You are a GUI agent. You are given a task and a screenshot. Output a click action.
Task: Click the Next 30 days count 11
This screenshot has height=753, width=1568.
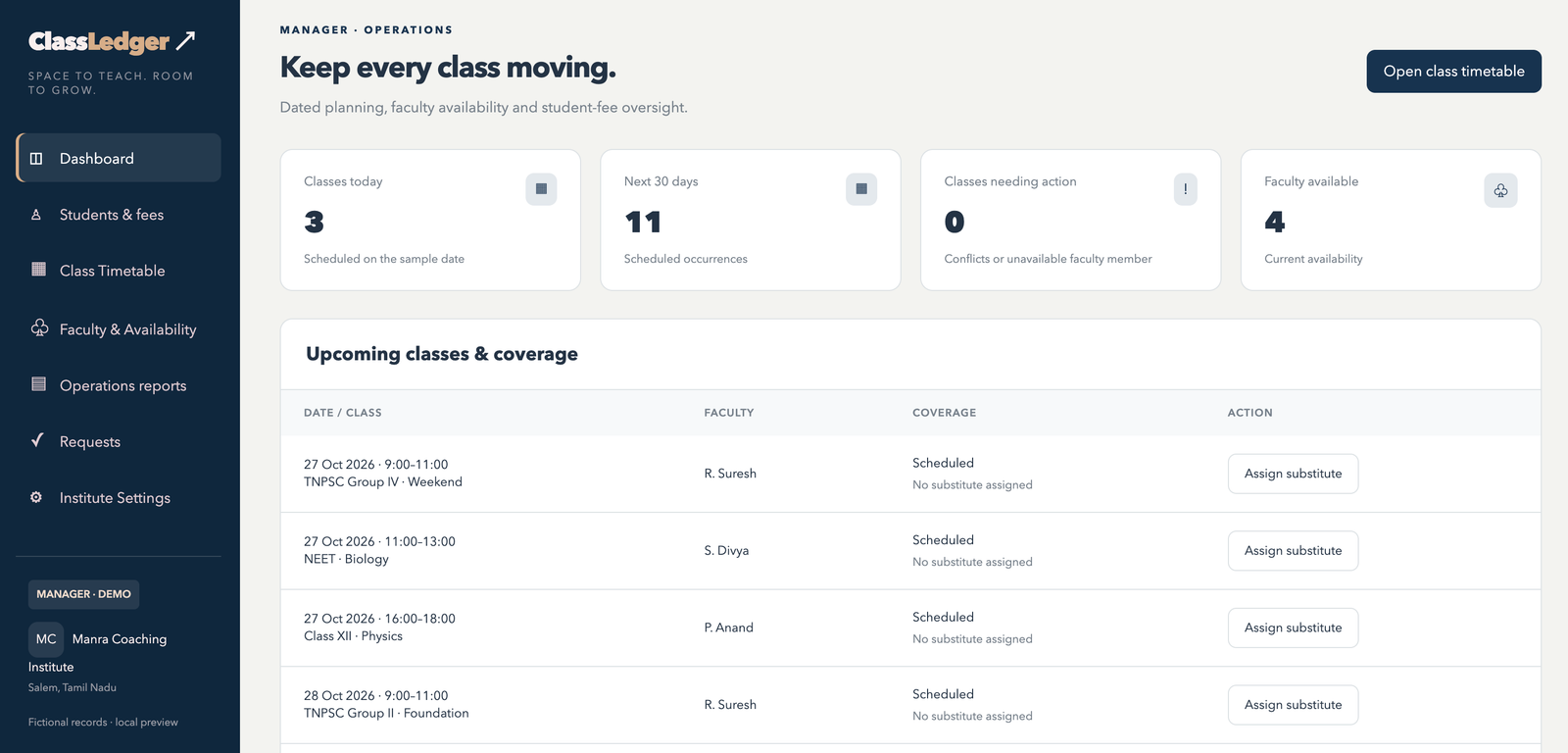coord(643,223)
